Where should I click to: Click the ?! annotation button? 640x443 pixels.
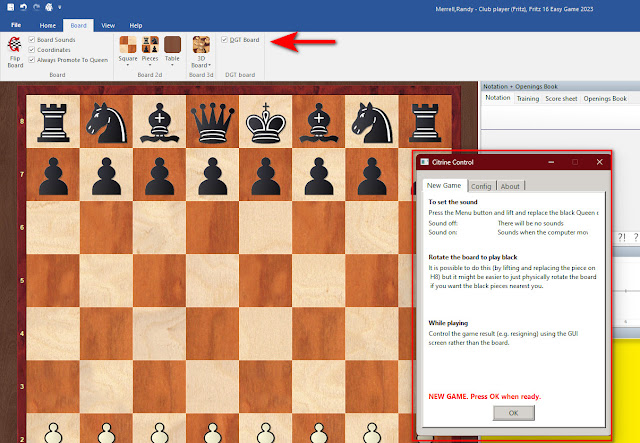click(621, 237)
